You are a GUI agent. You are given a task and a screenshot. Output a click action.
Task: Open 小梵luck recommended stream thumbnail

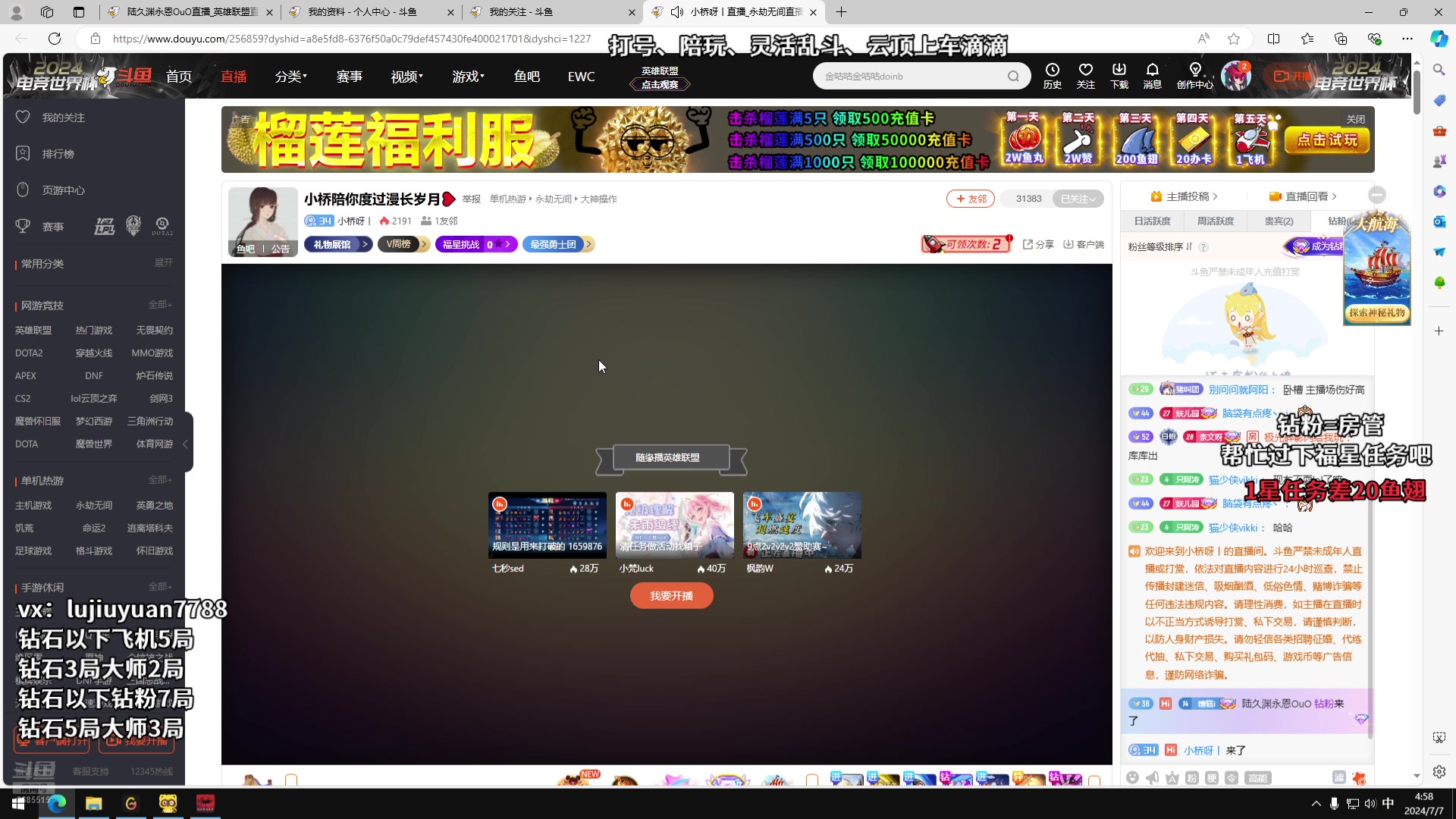pyautogui.click(x=674, y=525)
